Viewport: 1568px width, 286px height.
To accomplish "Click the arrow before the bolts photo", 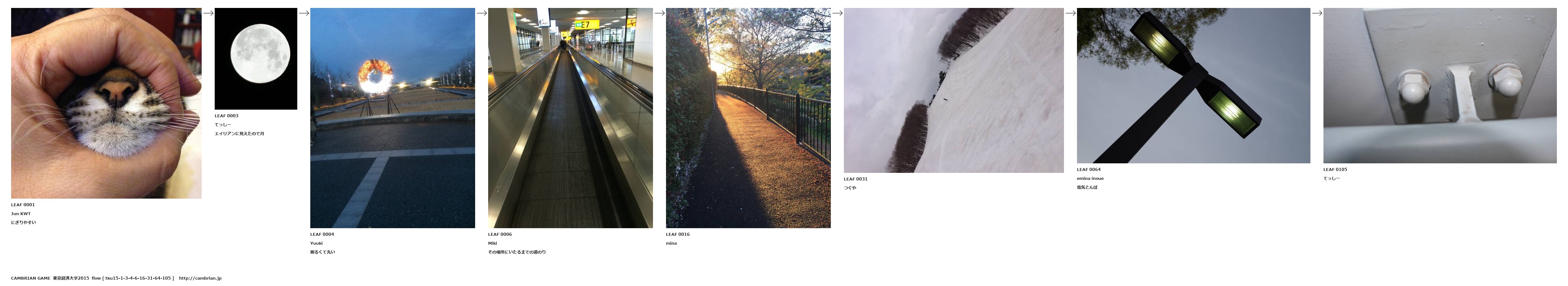I will (x=1316, y=13).
